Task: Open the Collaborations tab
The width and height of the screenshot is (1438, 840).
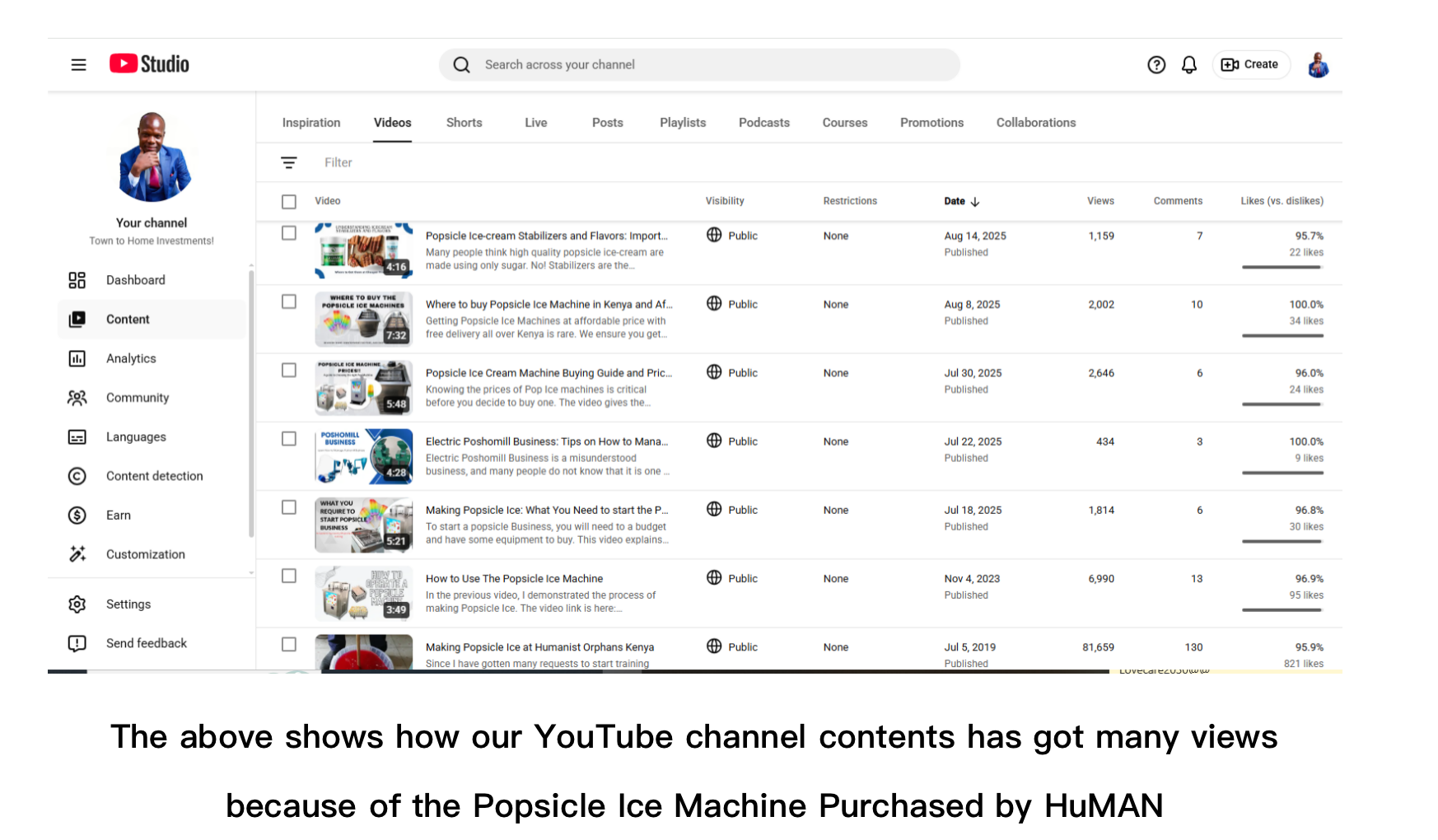Action: [x=1036, y=123]
